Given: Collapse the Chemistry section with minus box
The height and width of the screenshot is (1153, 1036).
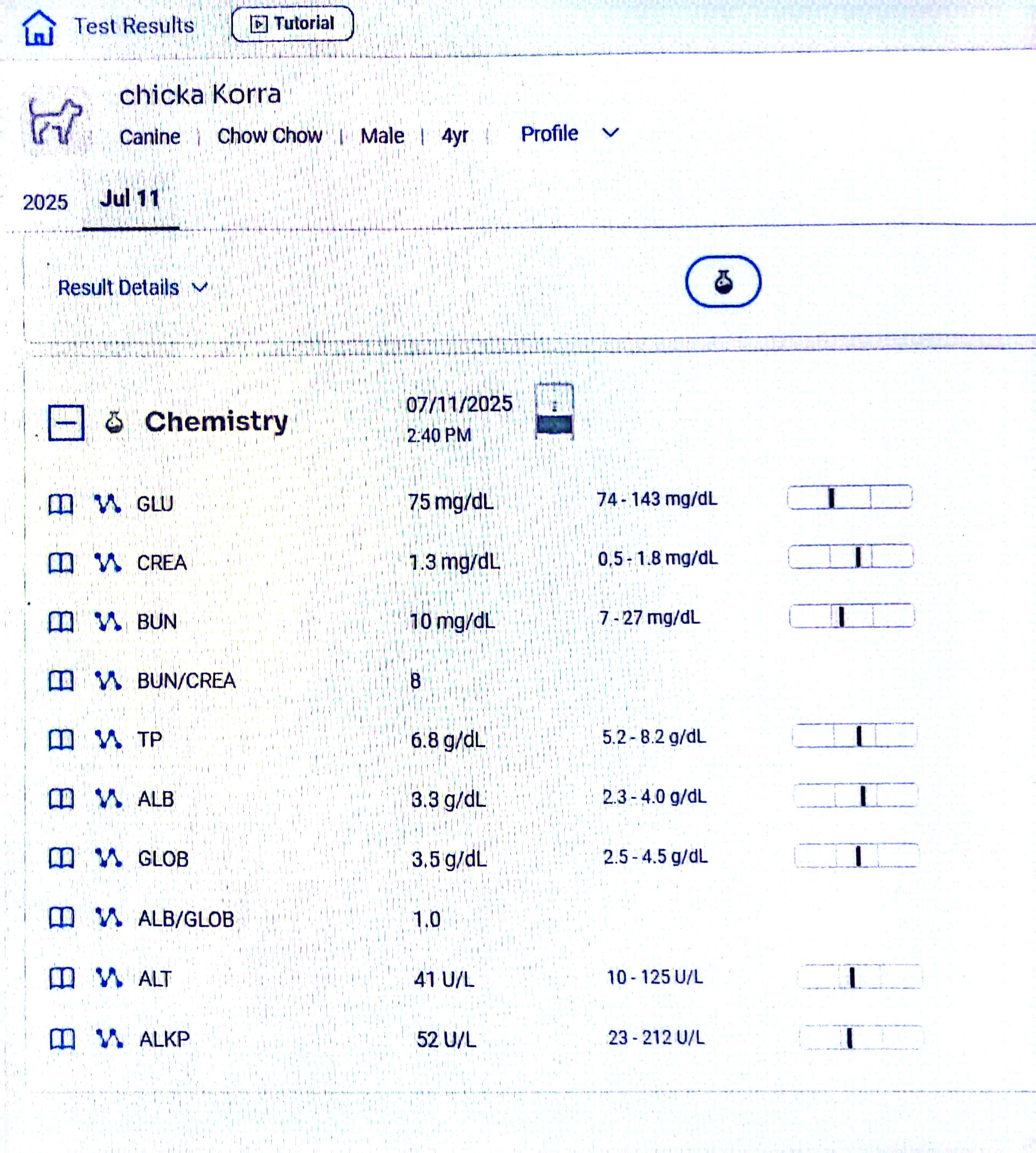Looking at the screenshot, I should click(x=66, y=422).
